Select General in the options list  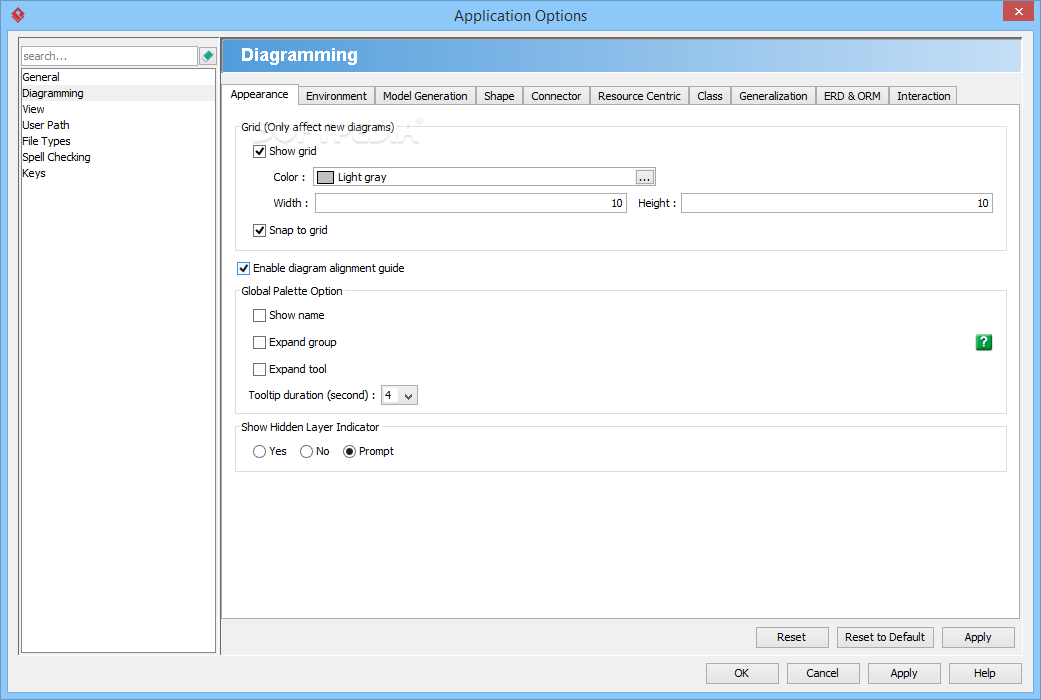(x=118, y=77)
